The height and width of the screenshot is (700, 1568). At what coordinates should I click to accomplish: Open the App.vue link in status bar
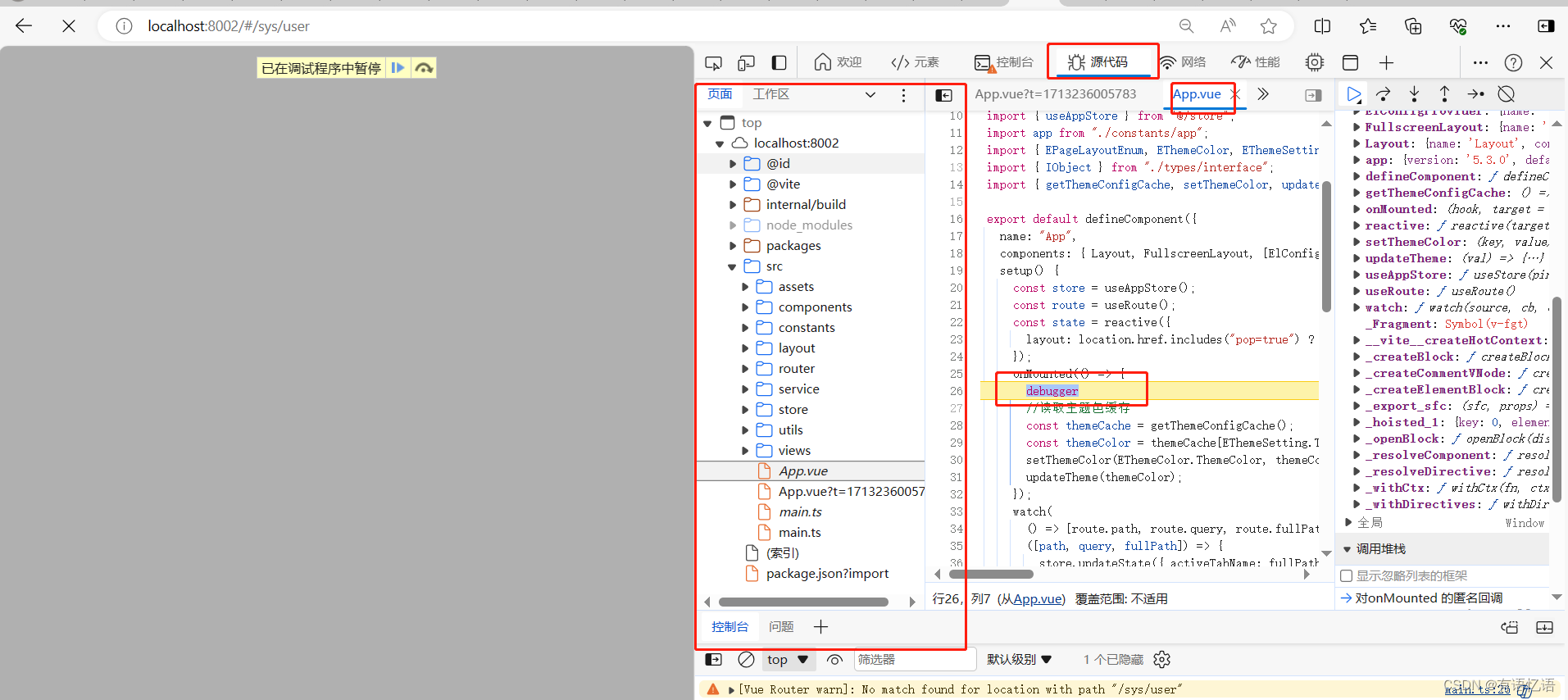click(x=1038, y=599)
